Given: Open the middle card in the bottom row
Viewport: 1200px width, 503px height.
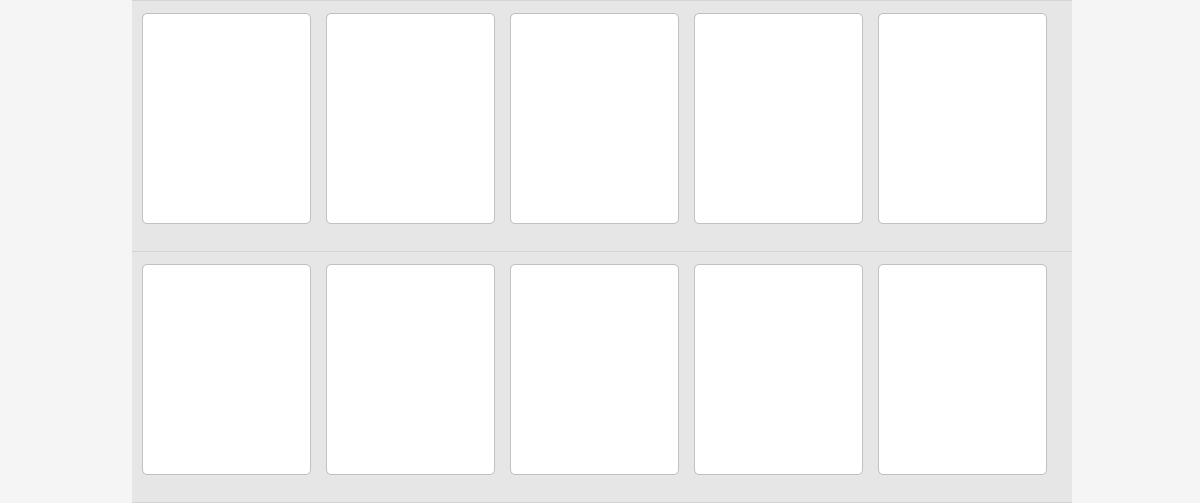Looking at the screenshot, I should coord(594,369).
